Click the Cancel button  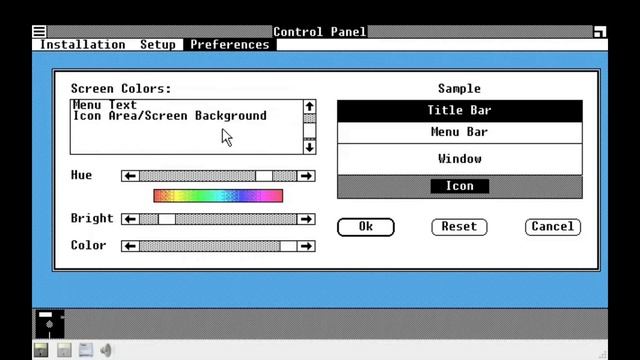(x=553, y=227)
